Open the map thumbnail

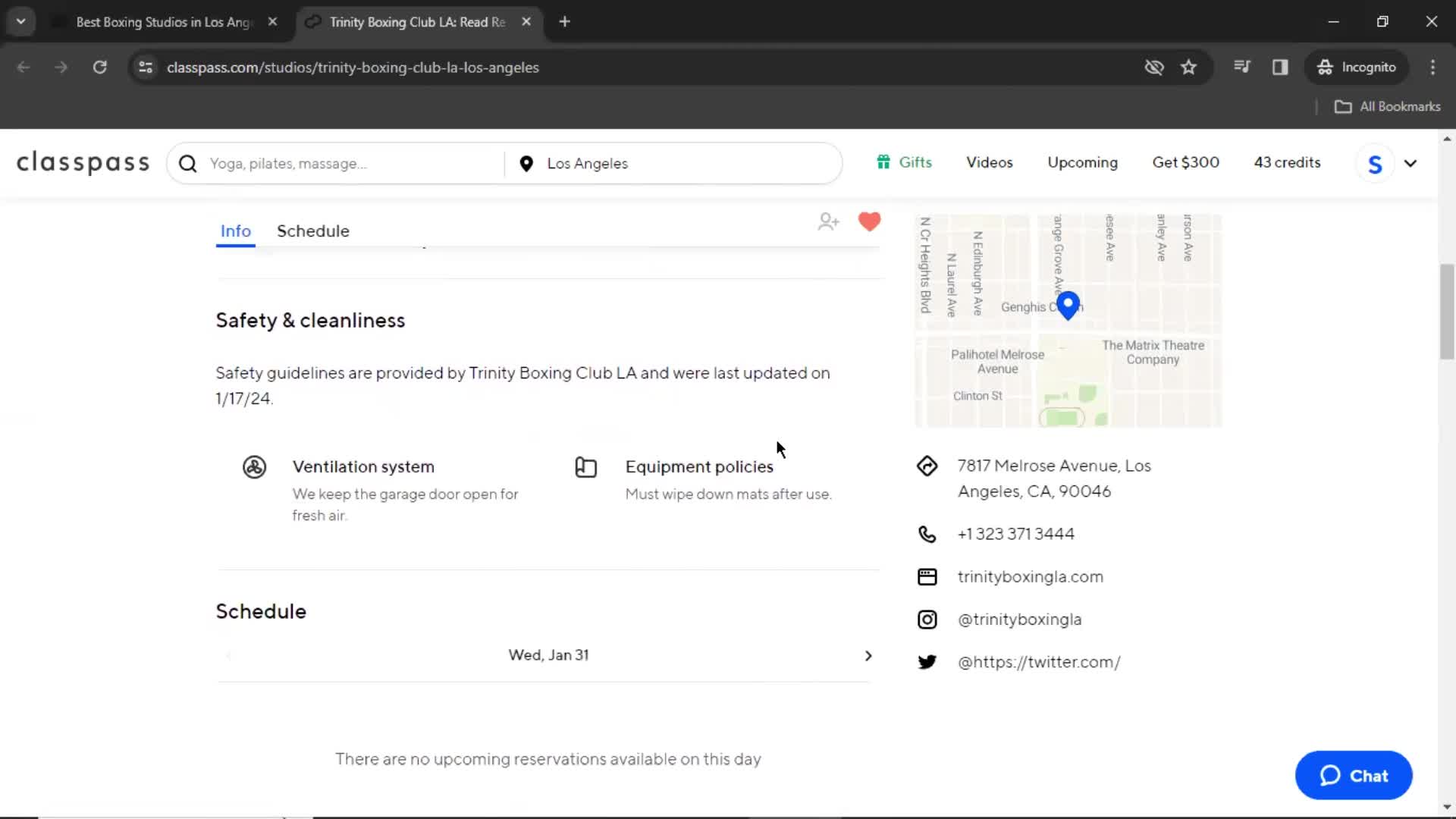point(1068,321)
